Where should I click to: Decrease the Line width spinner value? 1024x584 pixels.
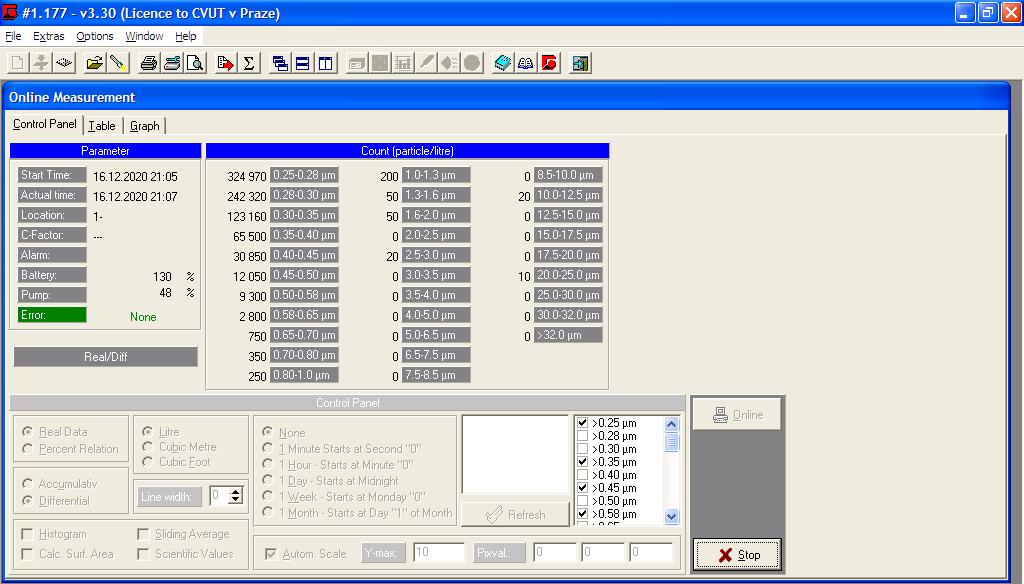click(x=236, y=500)
